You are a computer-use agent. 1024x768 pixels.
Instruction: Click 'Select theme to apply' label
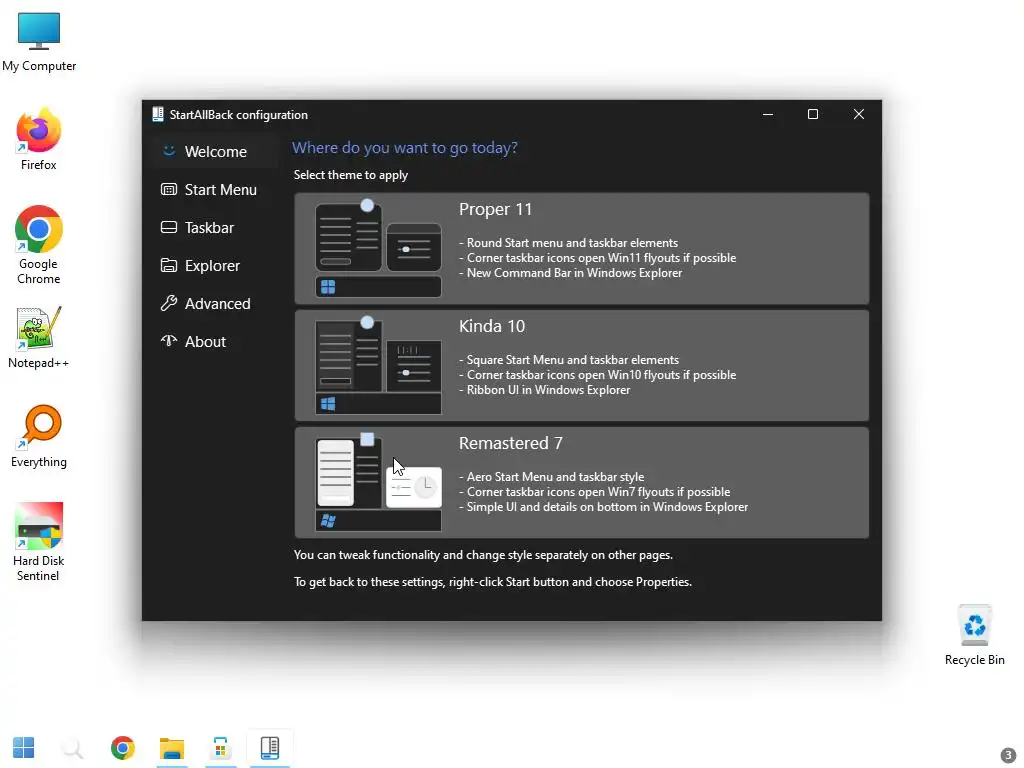tap(351, 175)
